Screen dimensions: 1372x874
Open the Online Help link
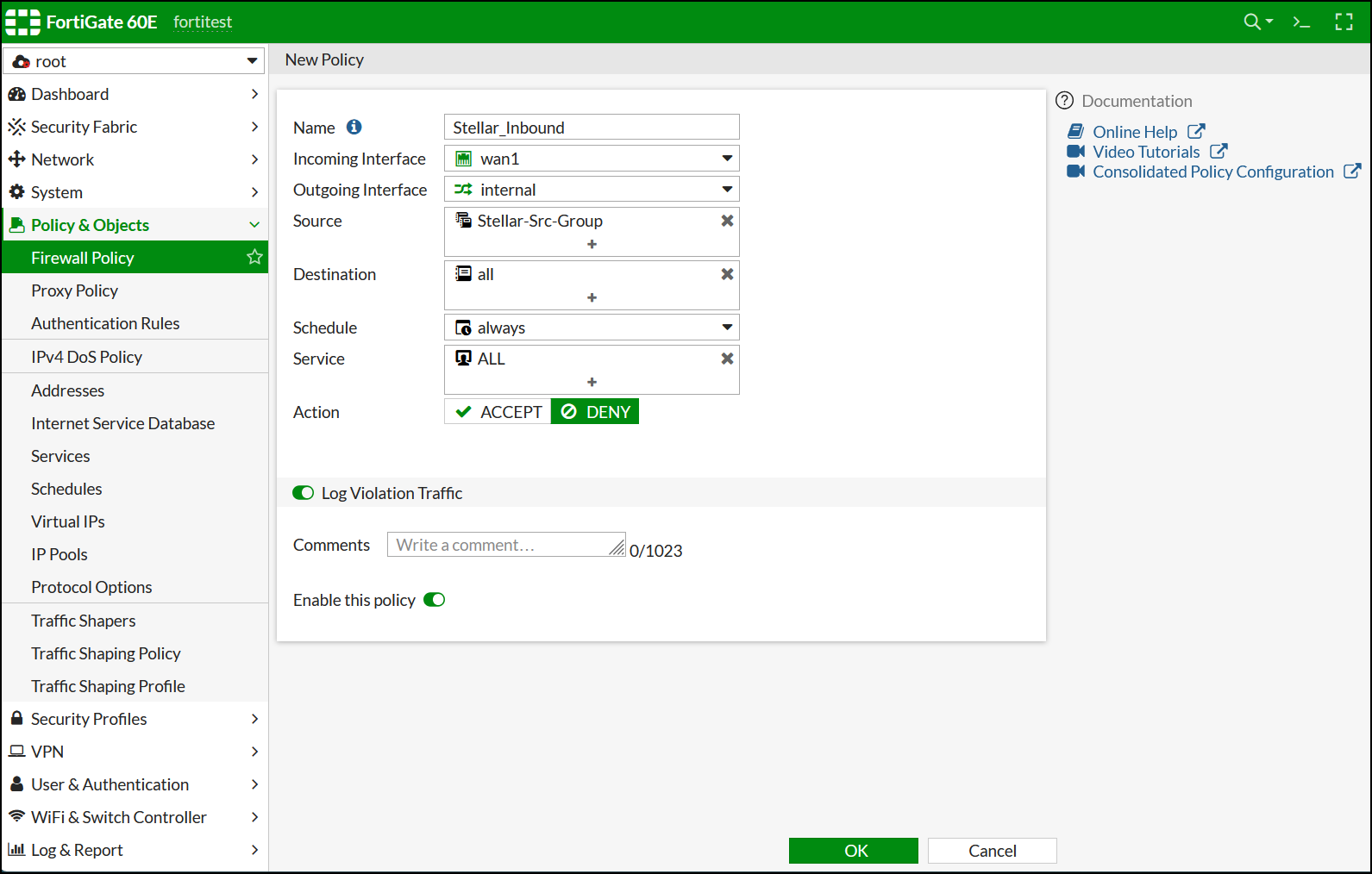pyautogui.click(x=1134, y=132)
